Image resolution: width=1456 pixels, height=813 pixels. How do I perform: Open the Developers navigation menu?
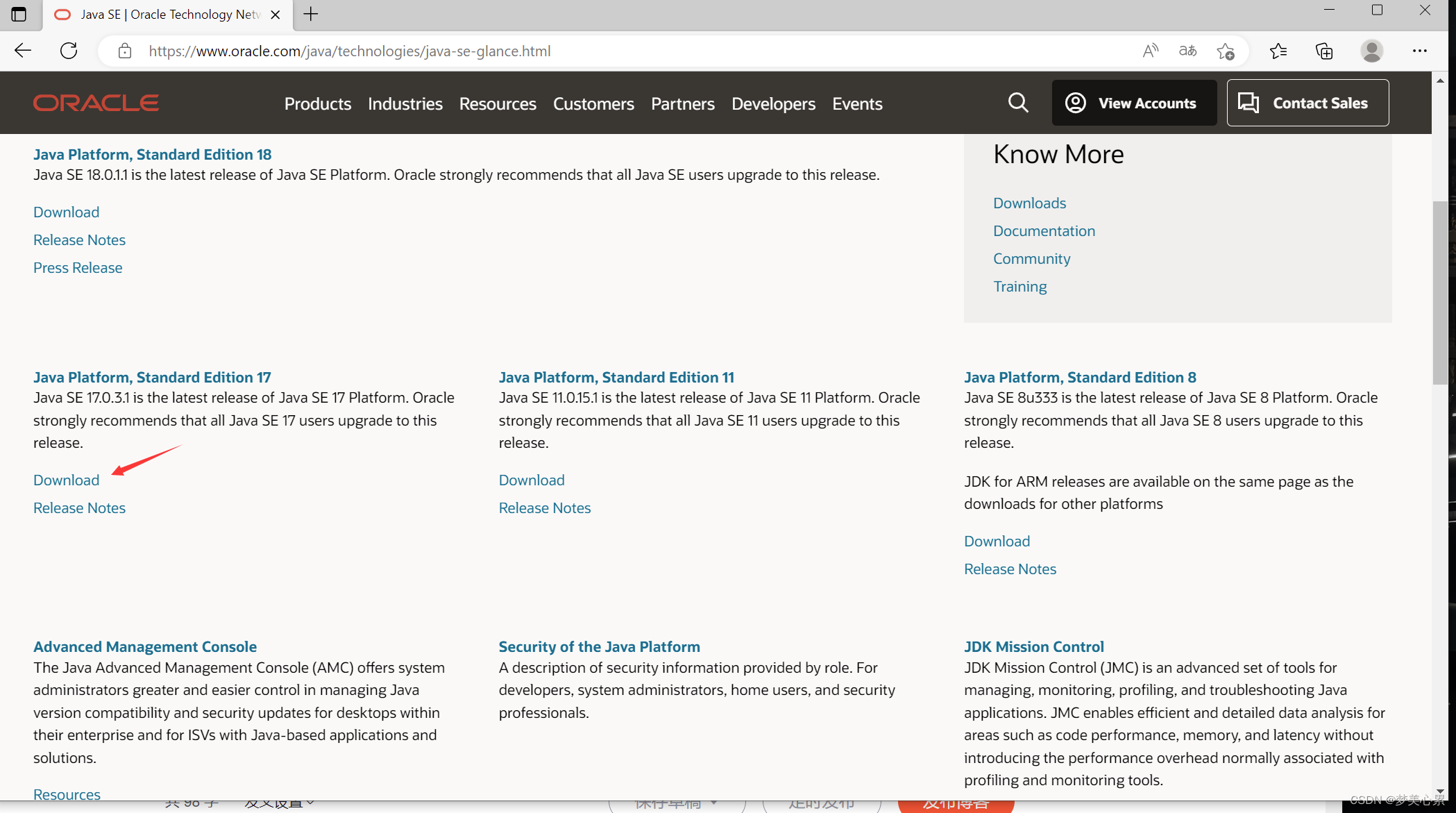(773, 103)
